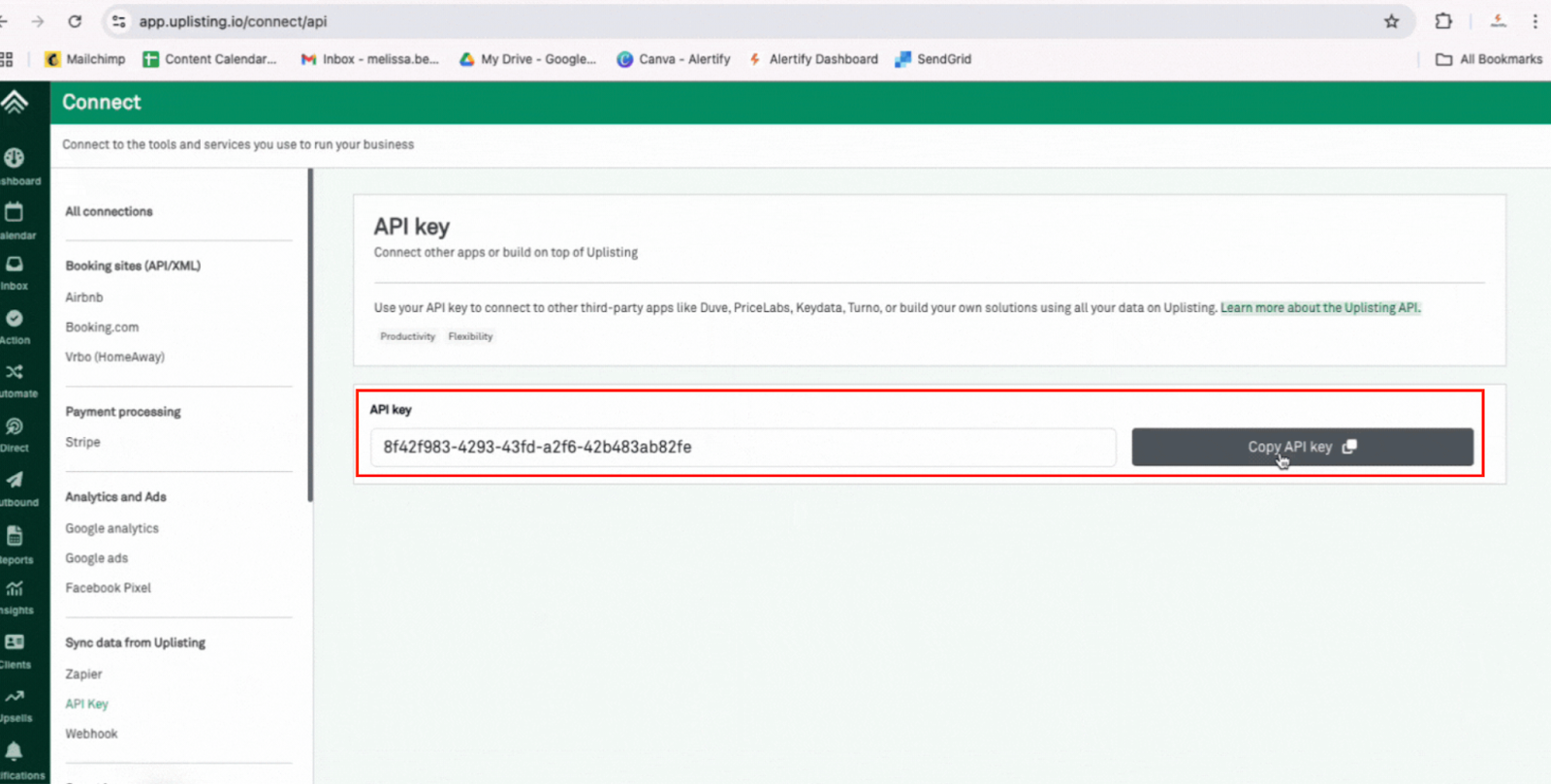Open the Automate shuffle icon
This screenshot has height=784, width=1551.
[15, 372]
